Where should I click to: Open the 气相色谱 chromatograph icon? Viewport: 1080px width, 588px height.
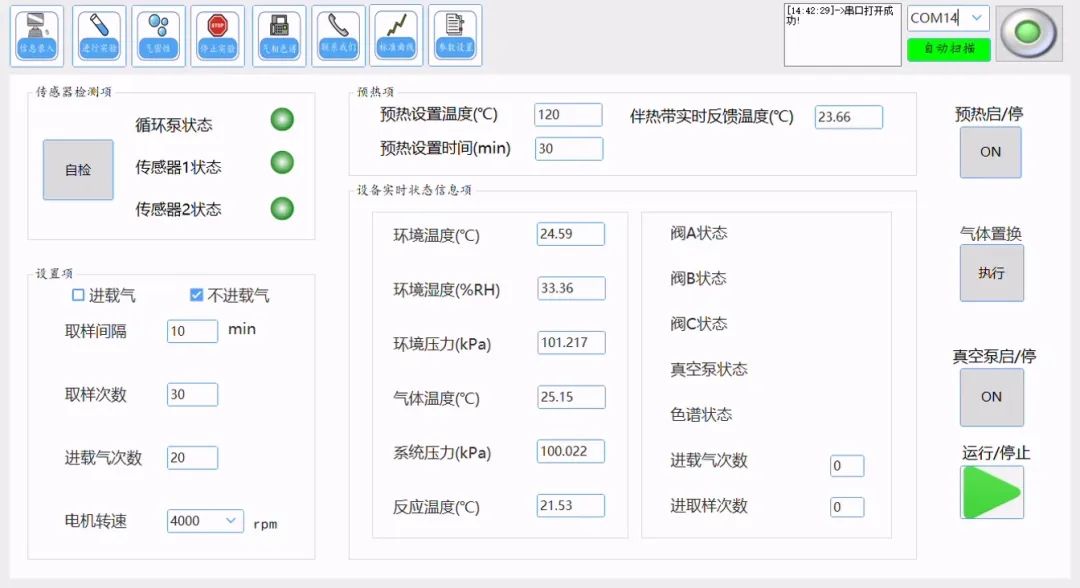tap(279, 36)
